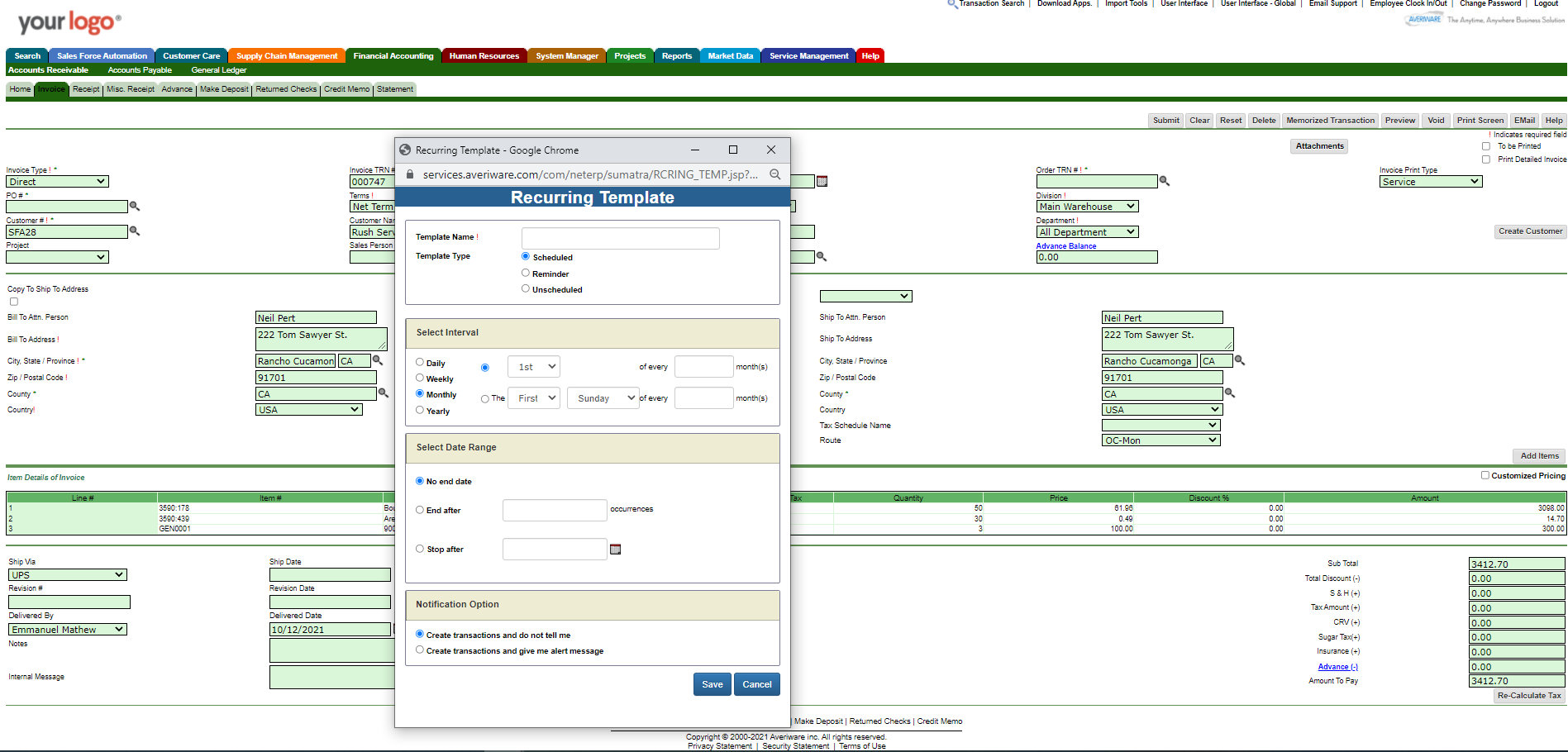This screenshot has width=1568, height=752.
Task: Open Transaction Search in the top bar
Action: click(989, 4)
